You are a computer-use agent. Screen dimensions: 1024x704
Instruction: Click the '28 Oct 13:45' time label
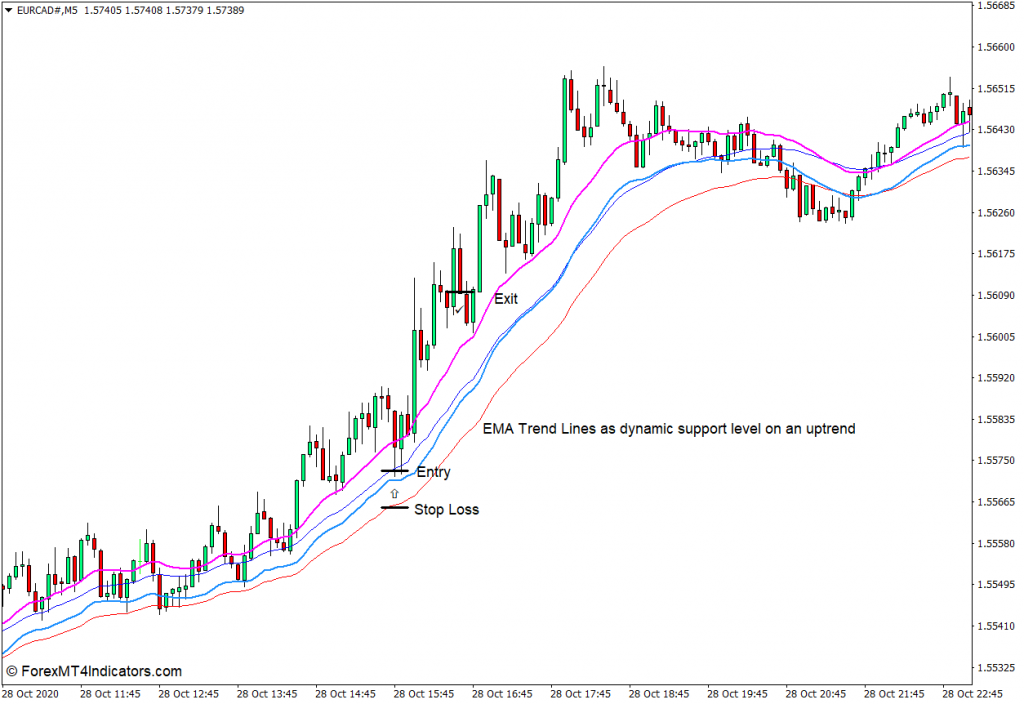(267, 694)
